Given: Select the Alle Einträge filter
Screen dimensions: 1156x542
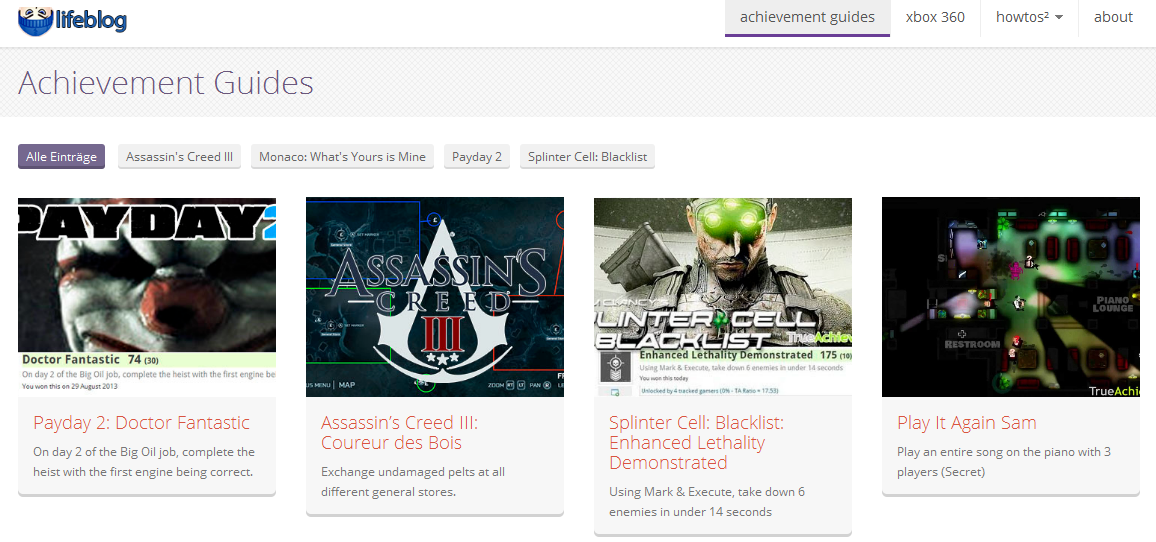Looking at the screenshot, I should [61, 157].
